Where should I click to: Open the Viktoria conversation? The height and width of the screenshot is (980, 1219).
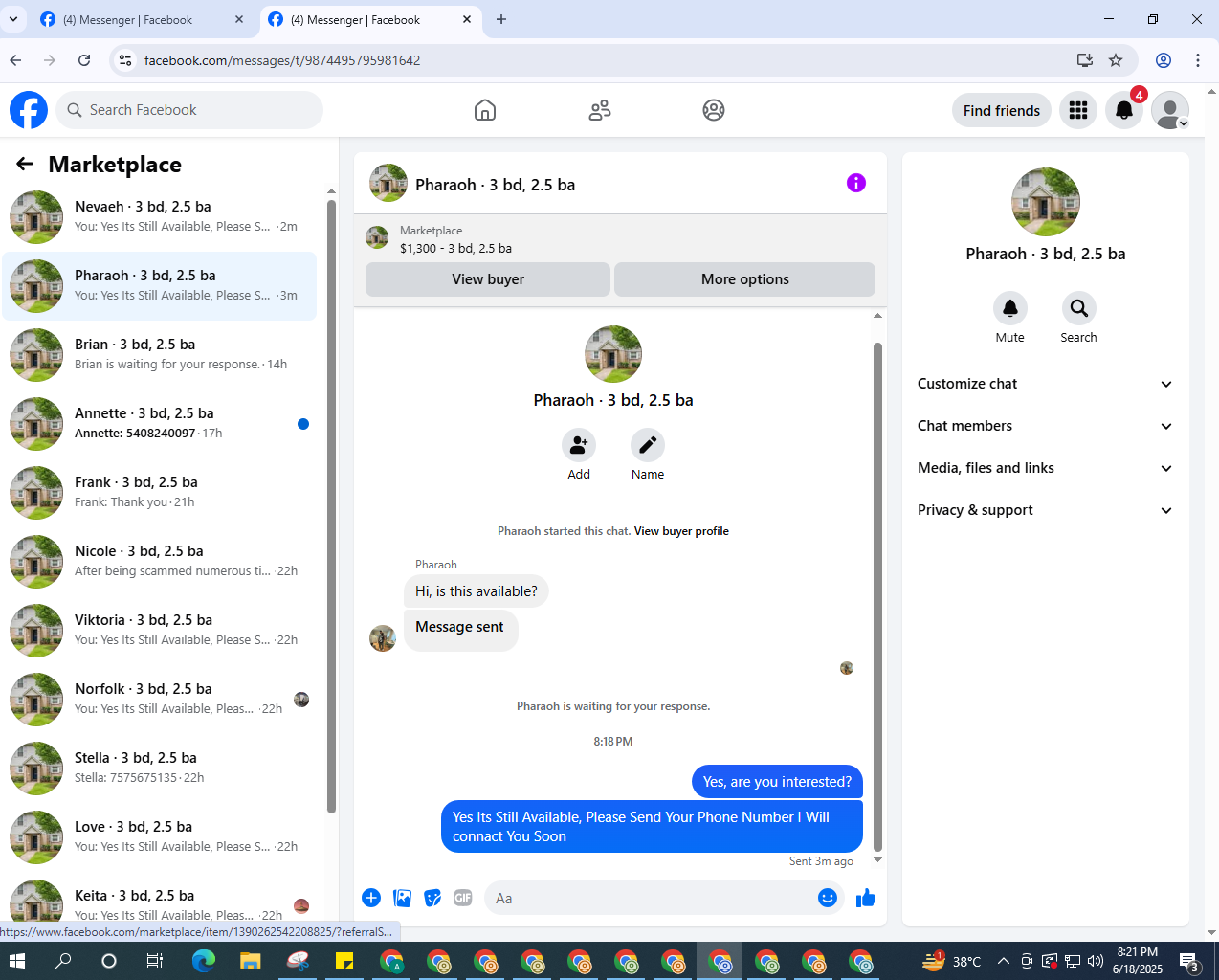click(x=159, y=631)
